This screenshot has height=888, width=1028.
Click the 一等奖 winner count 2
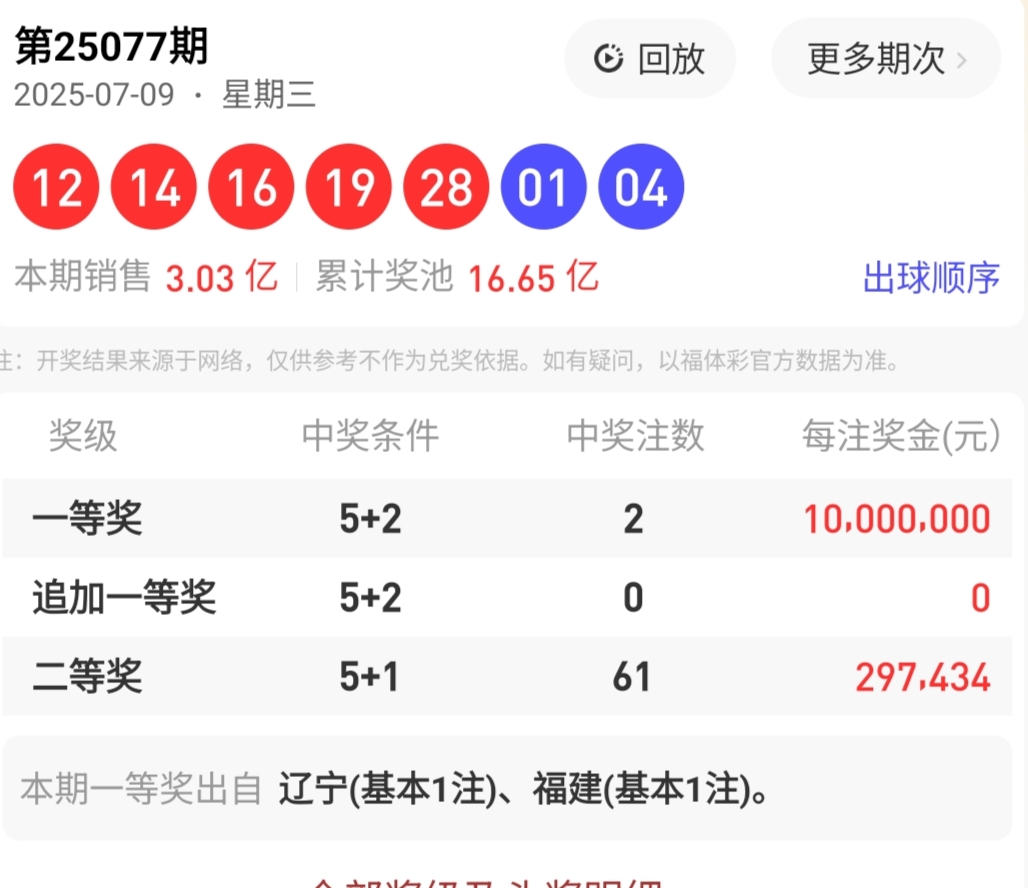coord(633,519)
